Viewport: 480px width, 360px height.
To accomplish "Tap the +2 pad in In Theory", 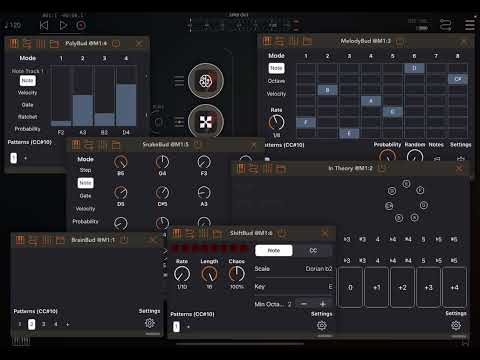I will click(402, 287).
